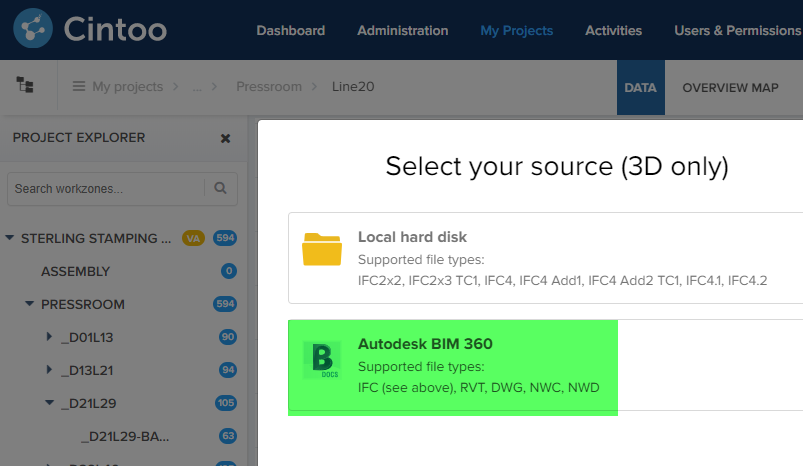Click the Pressroom breadcrumb link

[x=269, y=87]
